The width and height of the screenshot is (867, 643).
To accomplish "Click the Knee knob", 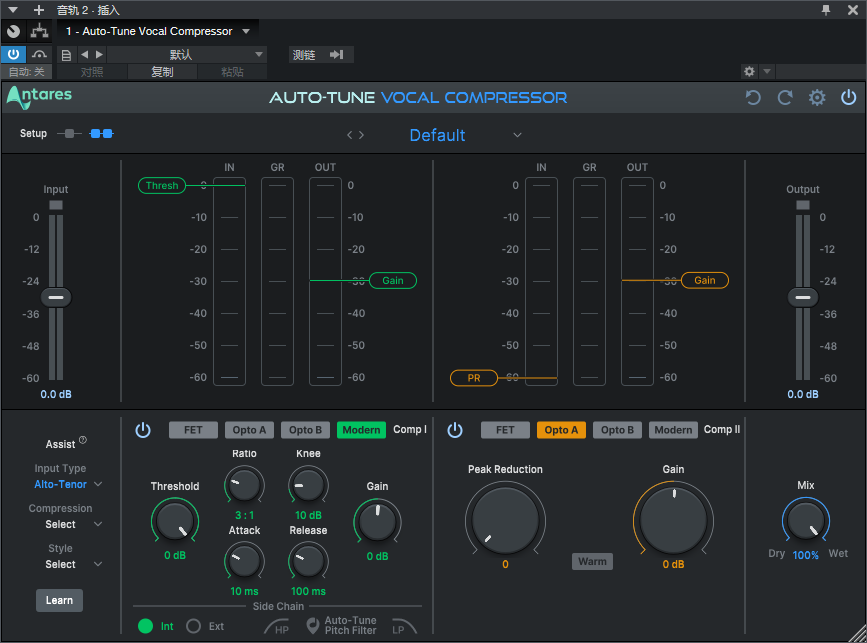I will pyautogui.click(x=309, y=485).
